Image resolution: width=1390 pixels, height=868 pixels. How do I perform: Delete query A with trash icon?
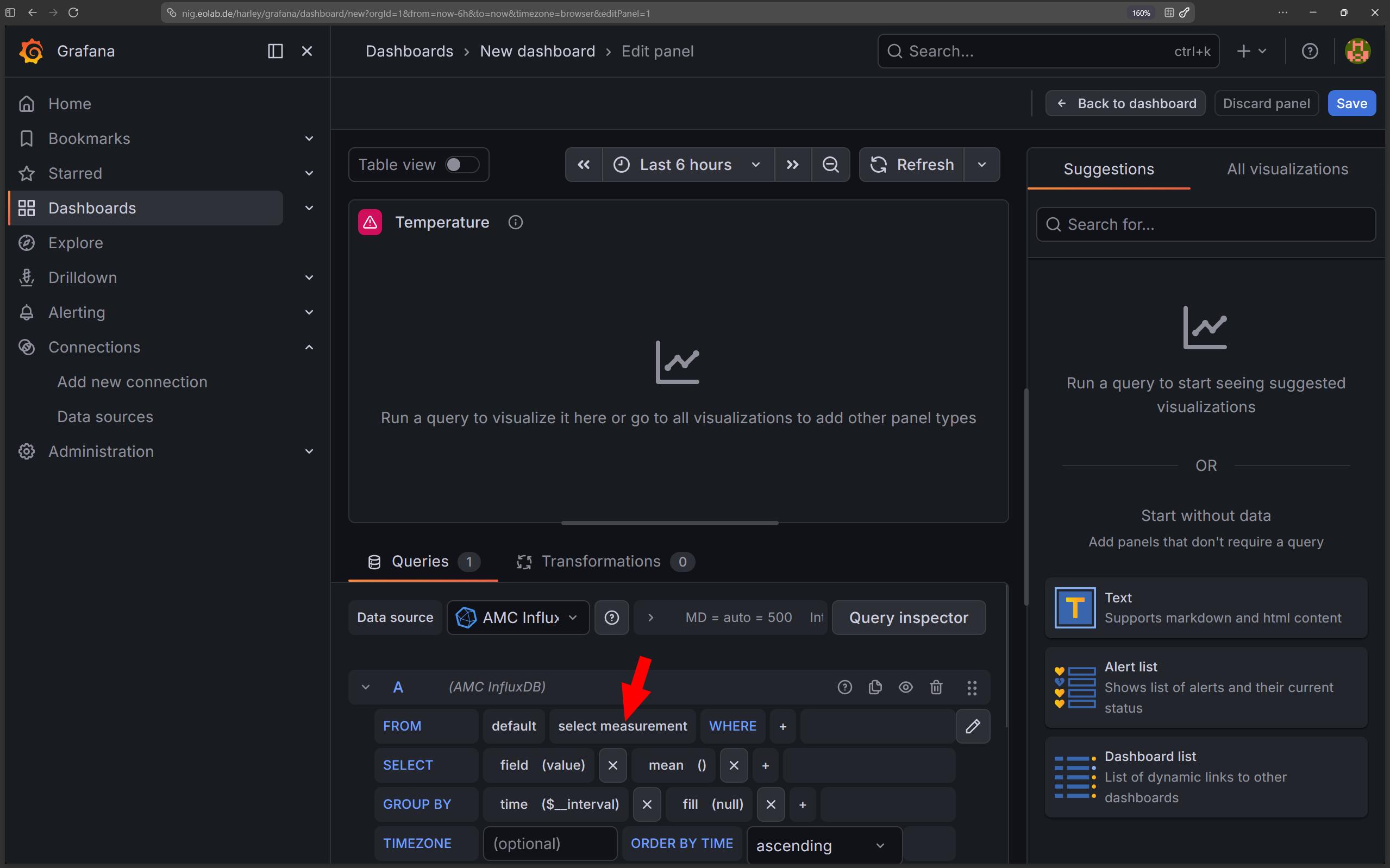click(936, 687)
